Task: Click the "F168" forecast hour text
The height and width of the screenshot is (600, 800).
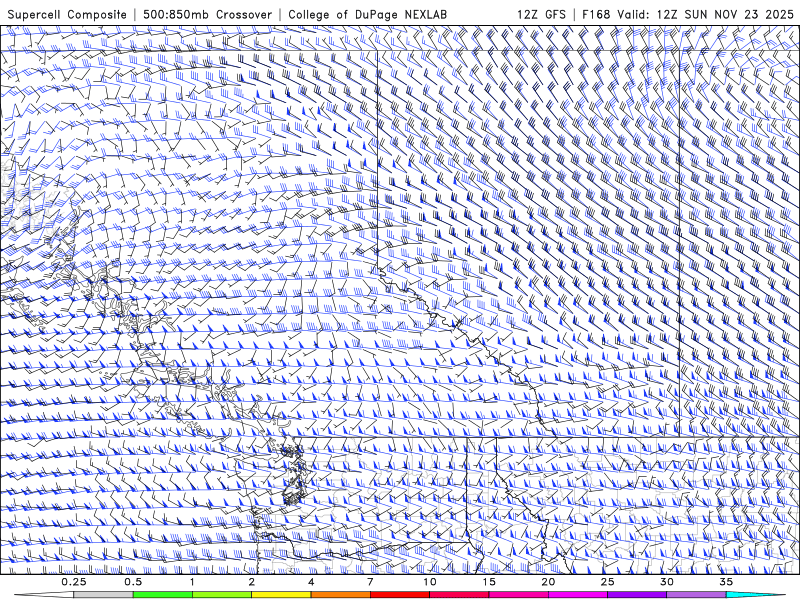Action: point(596,14)
